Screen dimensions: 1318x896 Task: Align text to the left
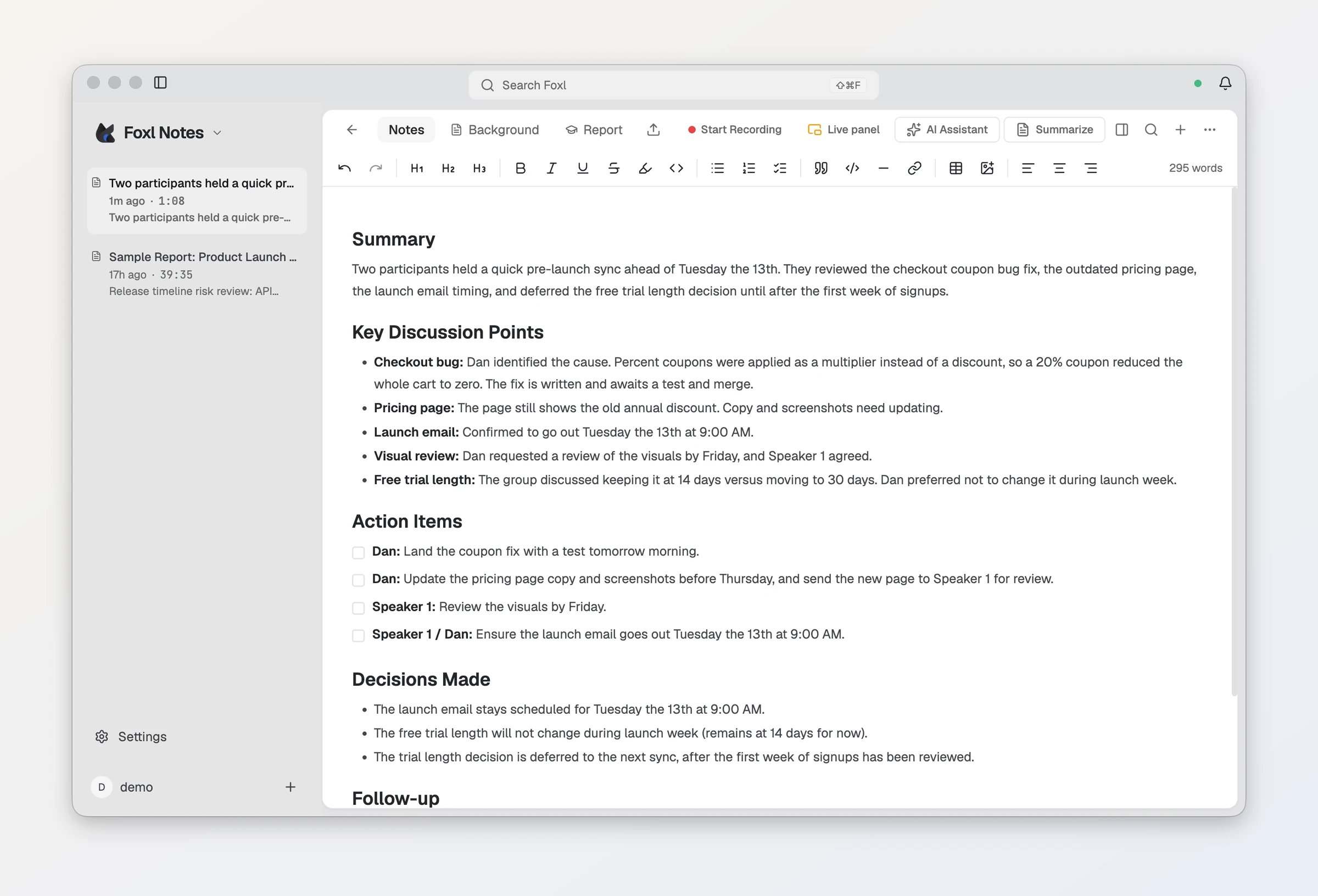coord(1027,169)
